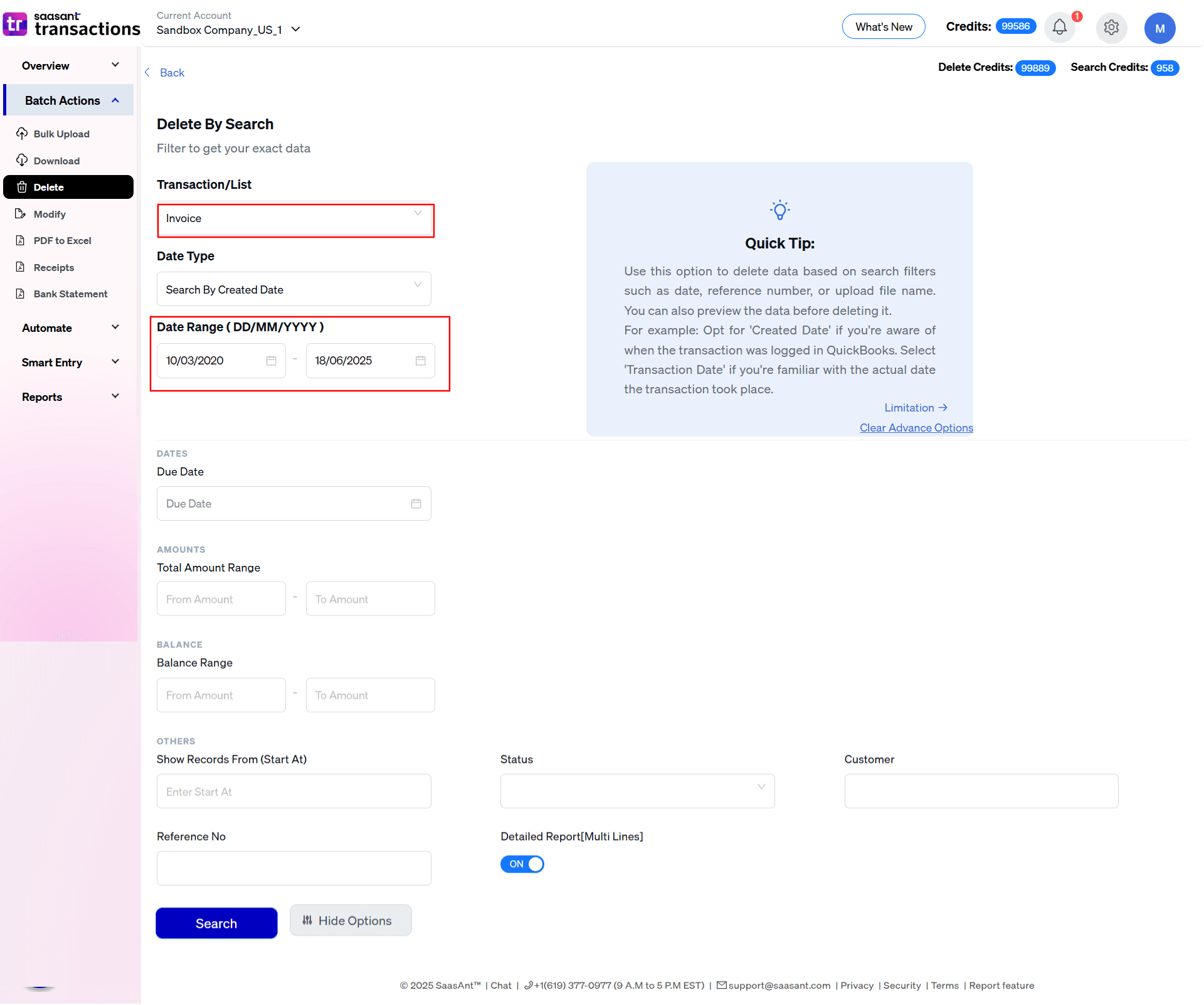Click the Search Credits 958 badge
Image resolution: width=1204 pixels, height=1005 pixels.
1164,68
